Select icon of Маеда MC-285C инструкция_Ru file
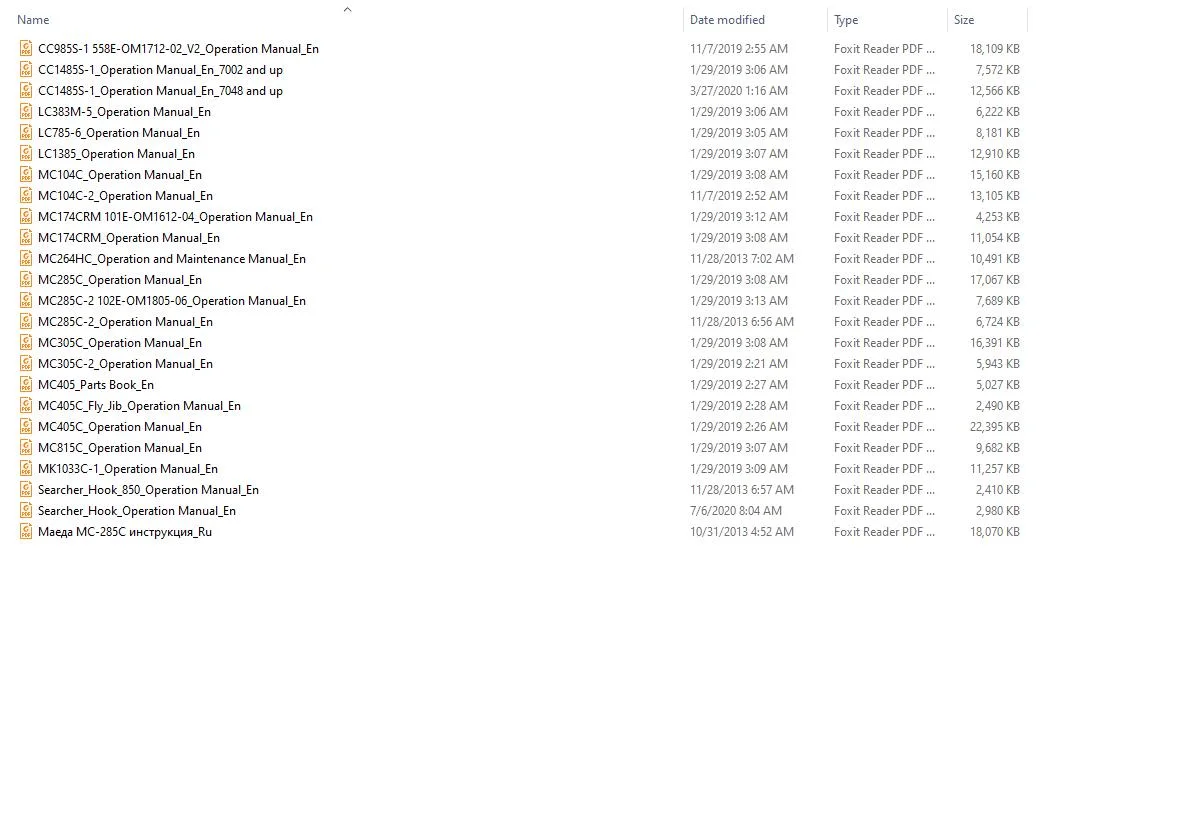 [x=26, y=532]
